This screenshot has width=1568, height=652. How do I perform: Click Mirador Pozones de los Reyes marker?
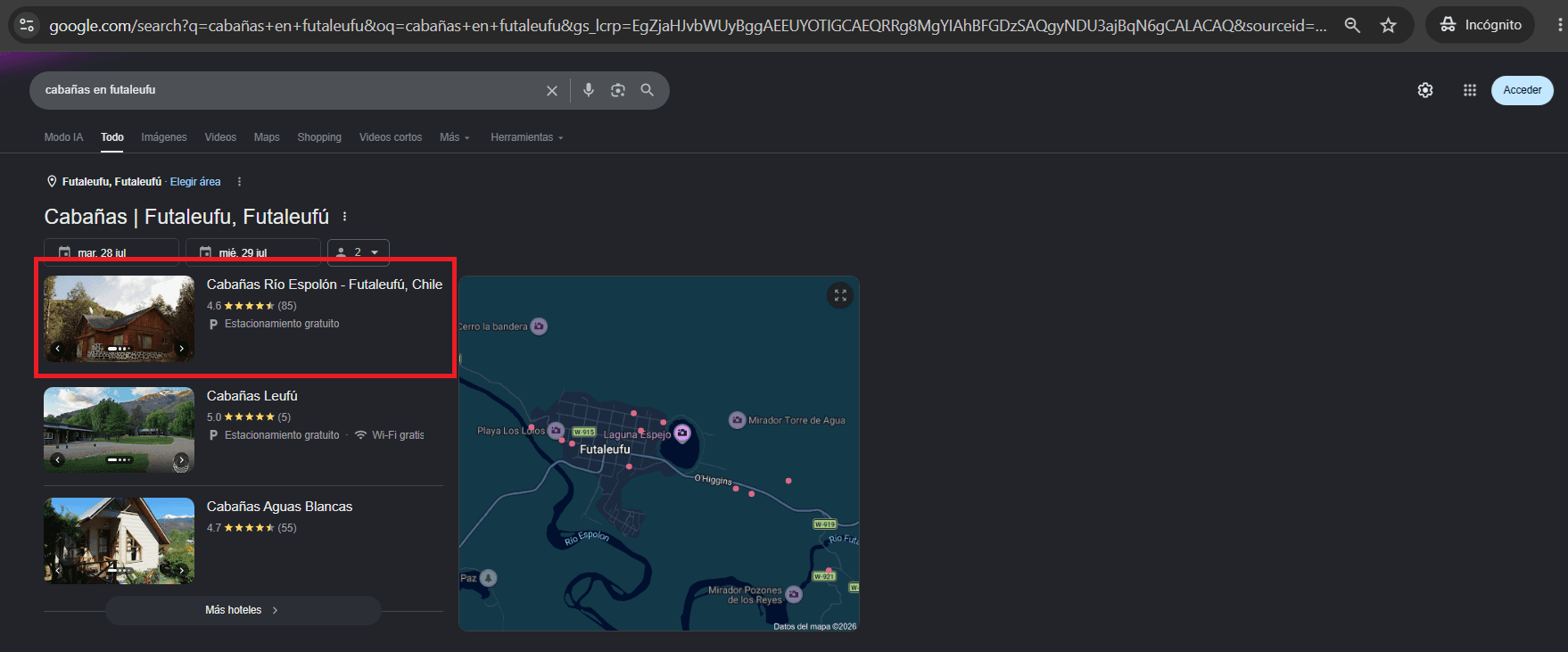click(794, 594)
